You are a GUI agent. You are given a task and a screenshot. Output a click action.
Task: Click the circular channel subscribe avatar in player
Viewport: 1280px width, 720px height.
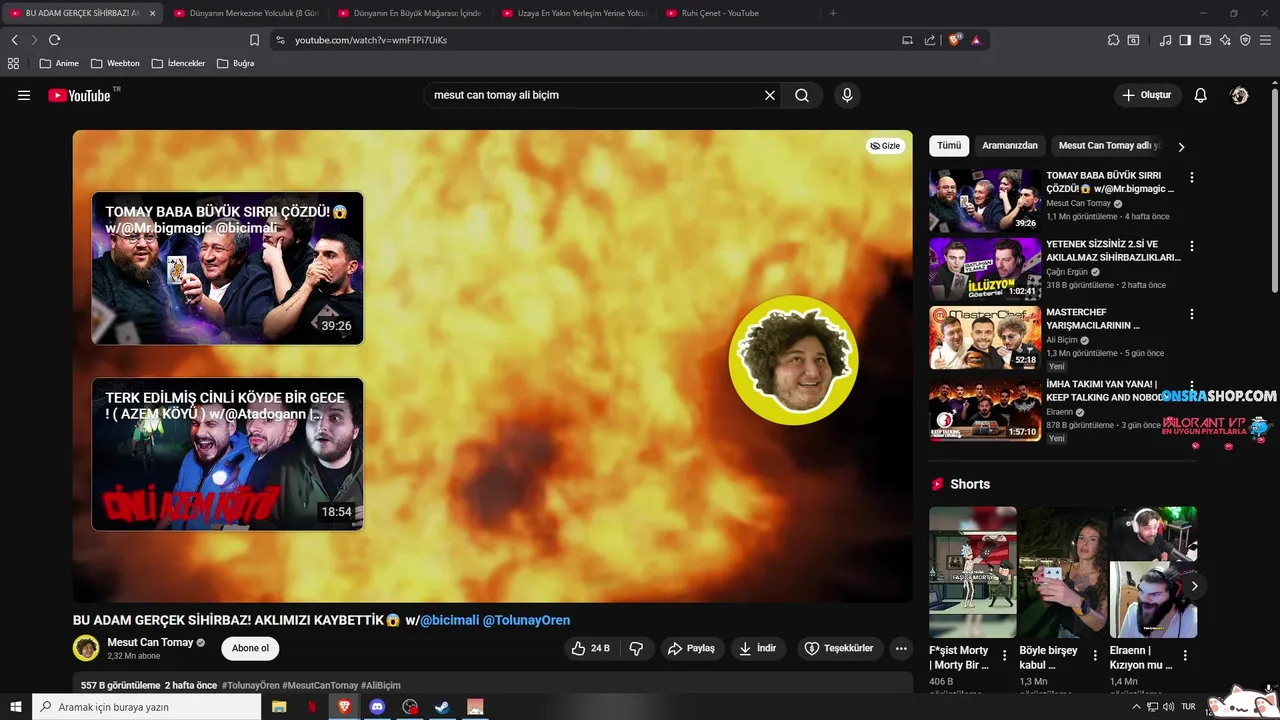pos(793,360)
